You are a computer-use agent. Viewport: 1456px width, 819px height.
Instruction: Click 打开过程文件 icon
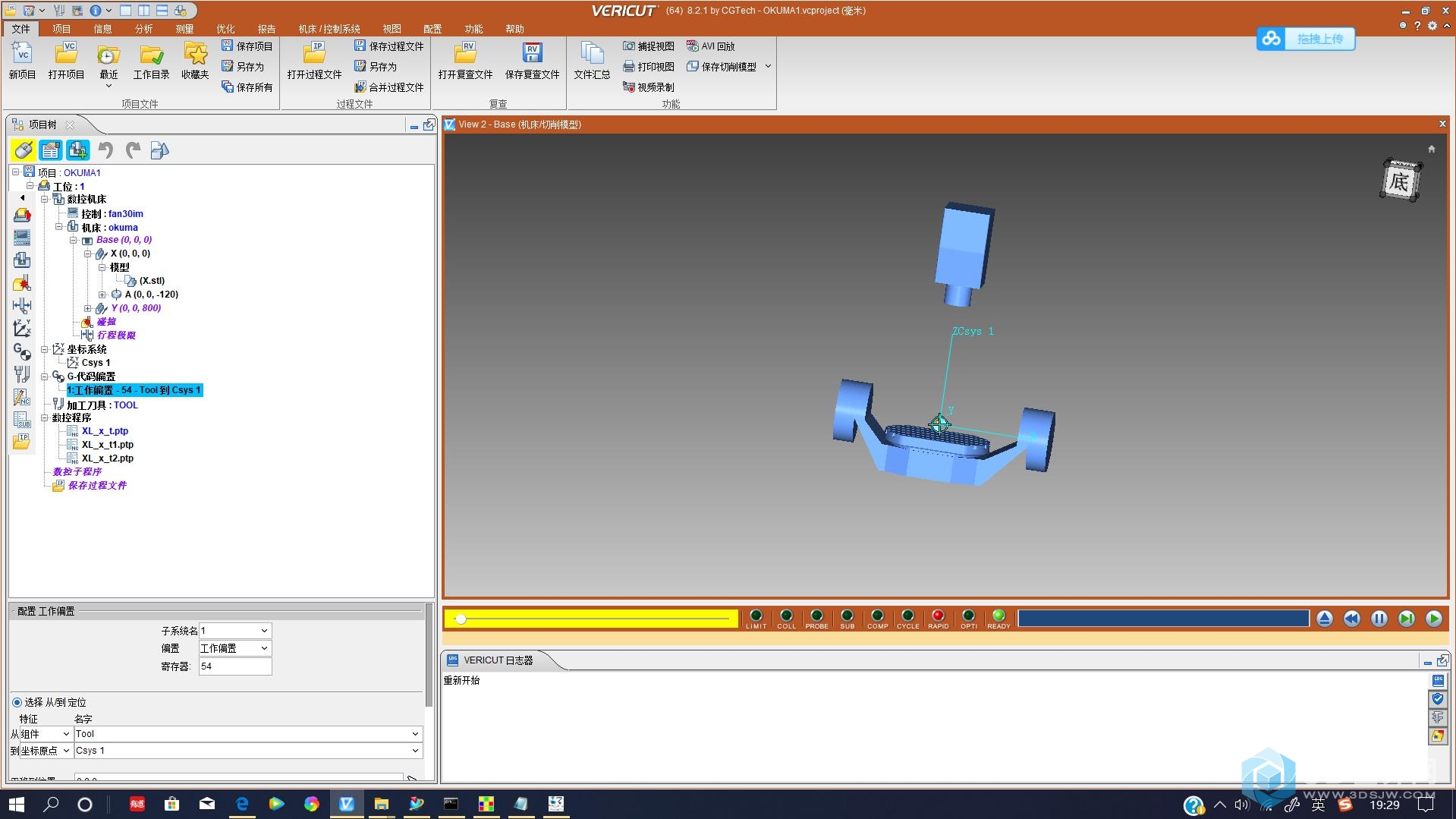click(314, 61)
